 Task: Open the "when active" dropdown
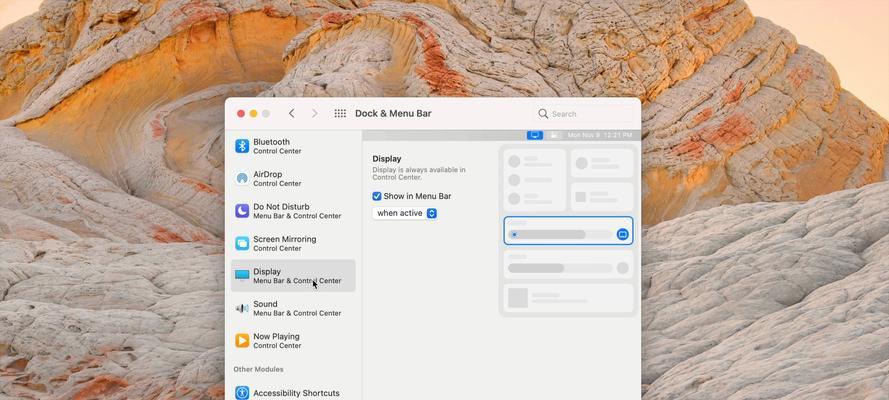coord(405,213)
